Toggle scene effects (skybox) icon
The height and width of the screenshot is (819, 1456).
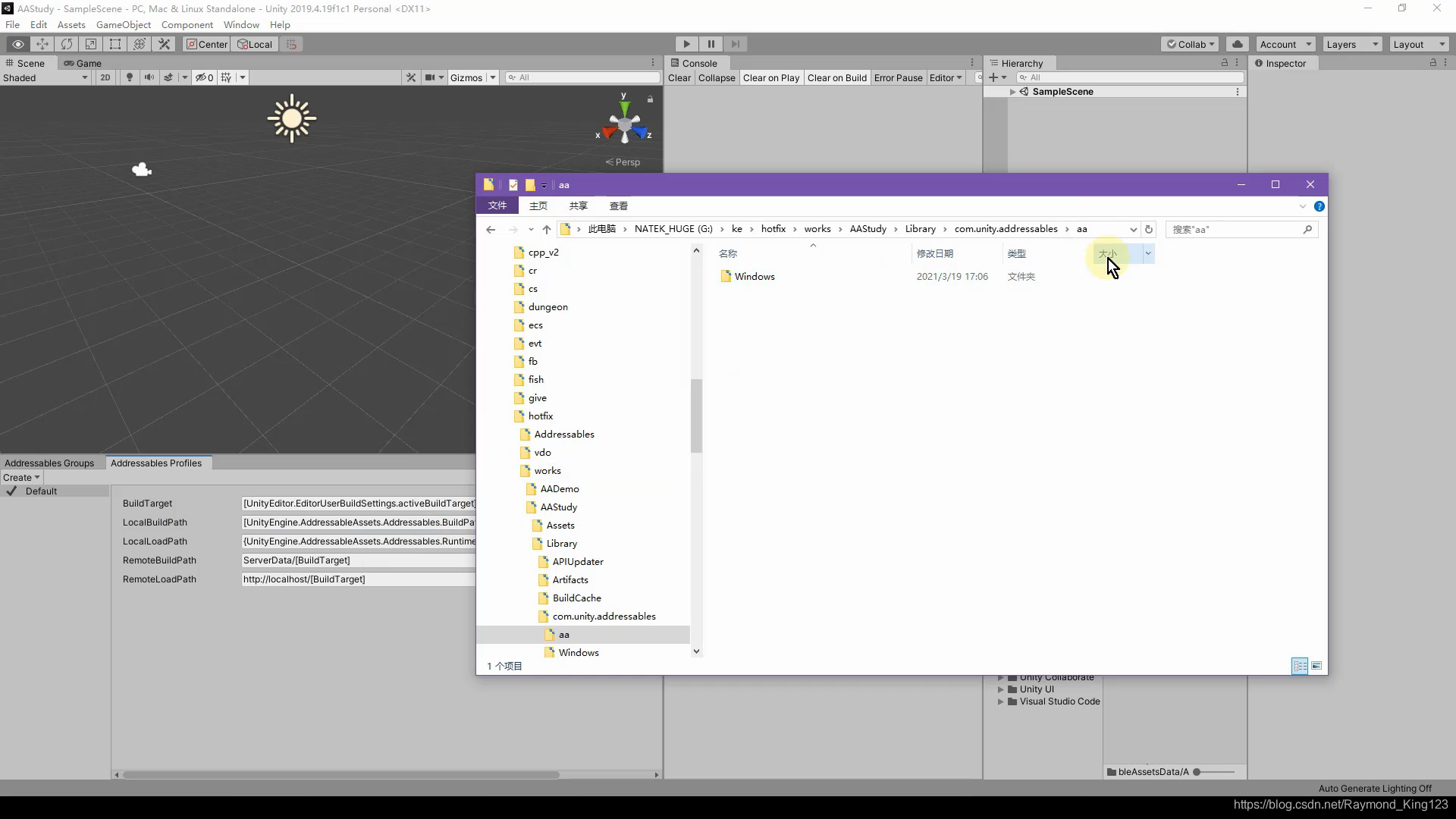click(168, 77)
